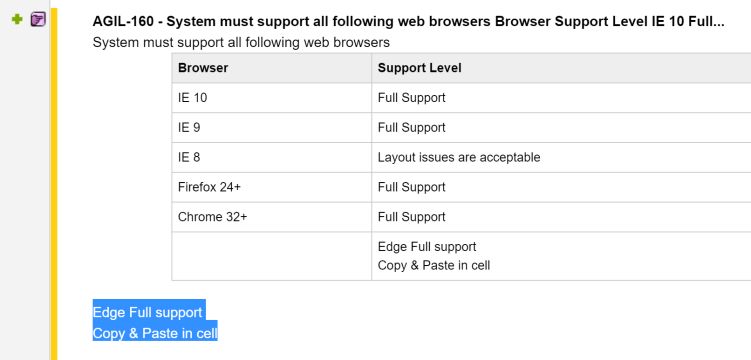The image size is (751, 360).
Task: Select the IE 10 table cell
Action: (x=272, y=98)
